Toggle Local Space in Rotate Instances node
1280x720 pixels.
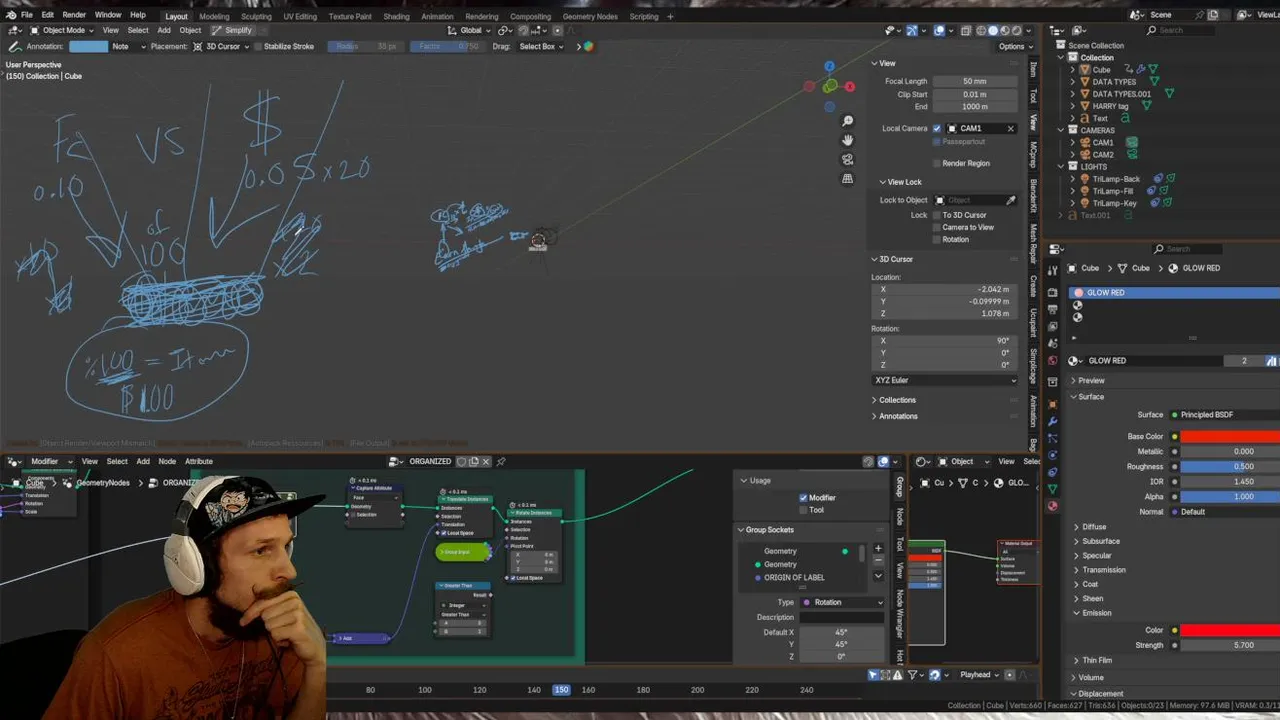click(x=514, y=578)
